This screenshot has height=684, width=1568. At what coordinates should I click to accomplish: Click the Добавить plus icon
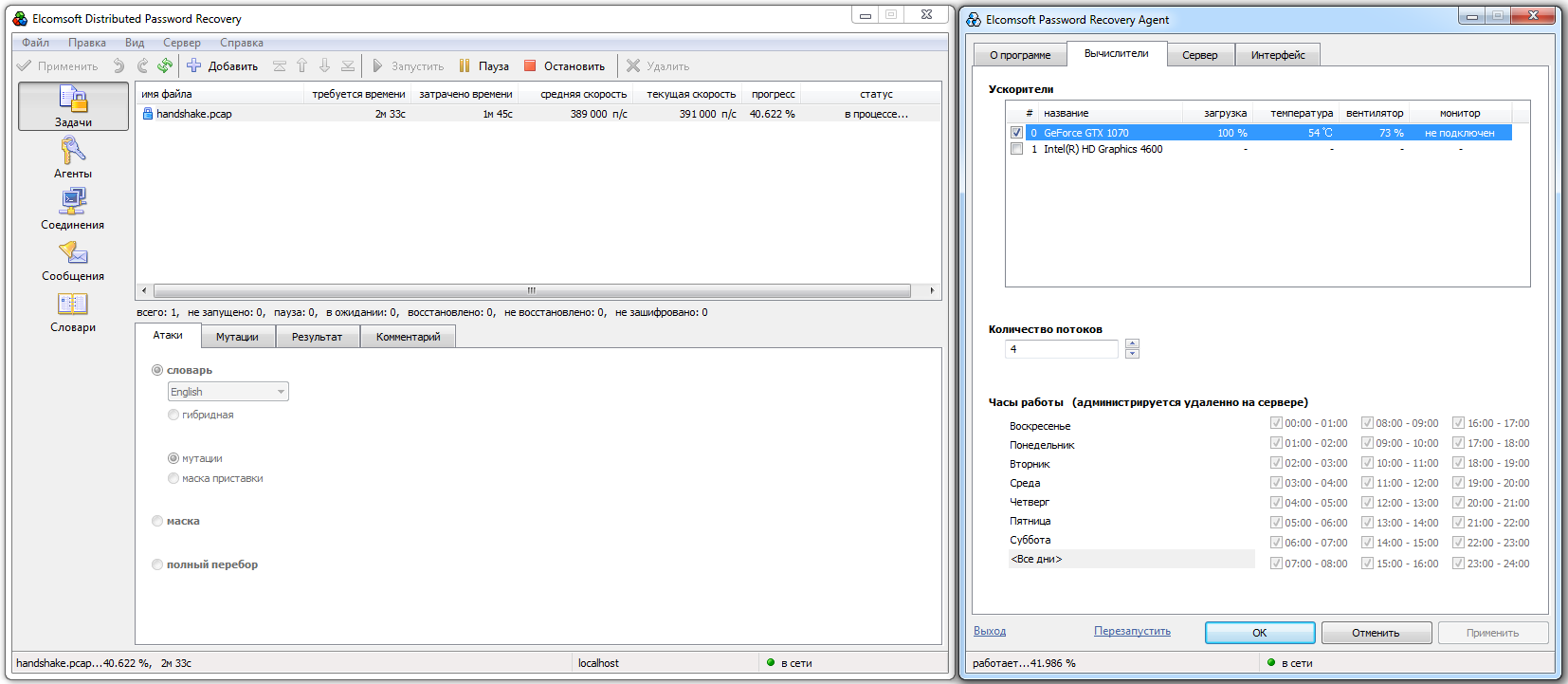(x=193, y=65)
